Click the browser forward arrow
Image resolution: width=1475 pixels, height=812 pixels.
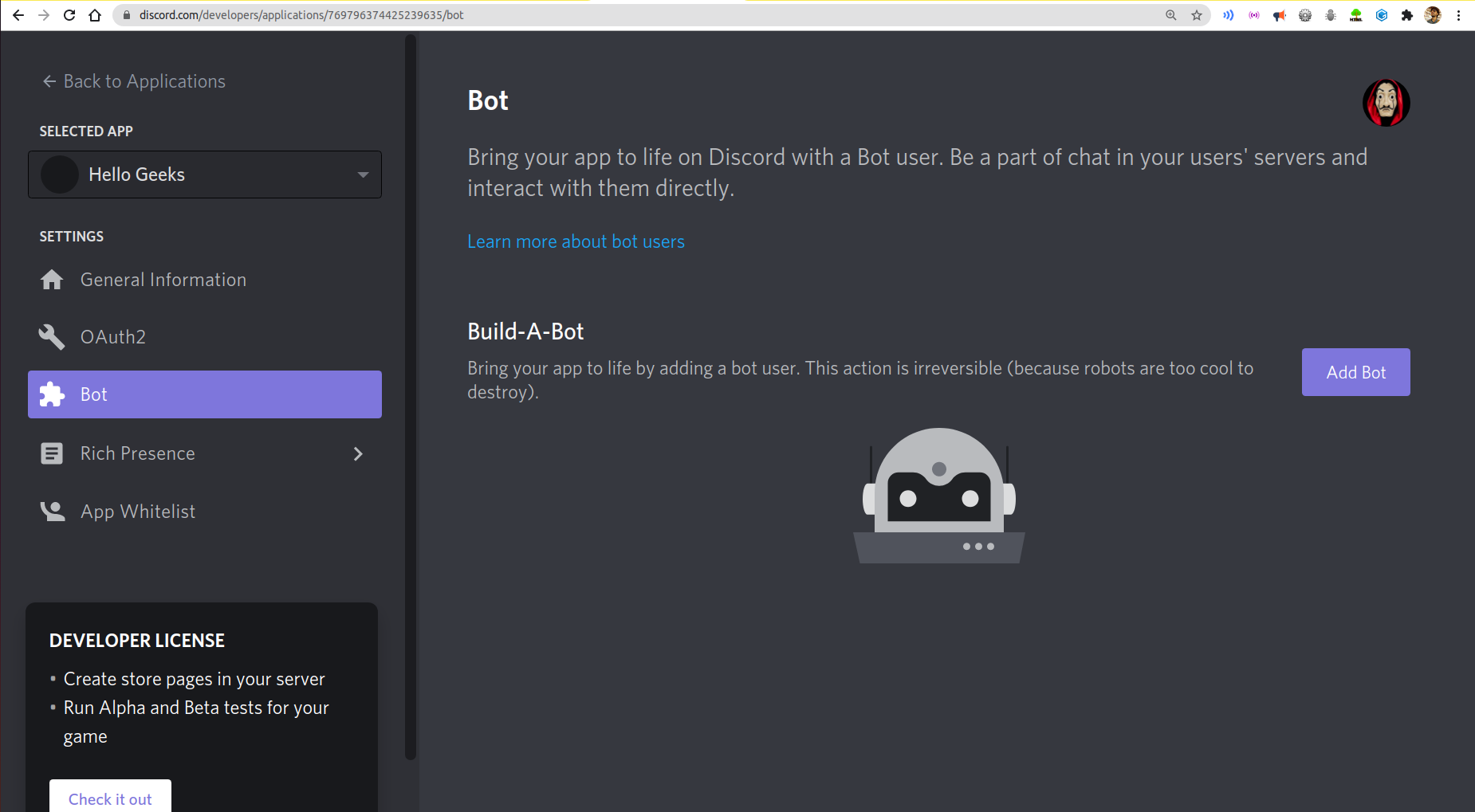pos(44,15)
